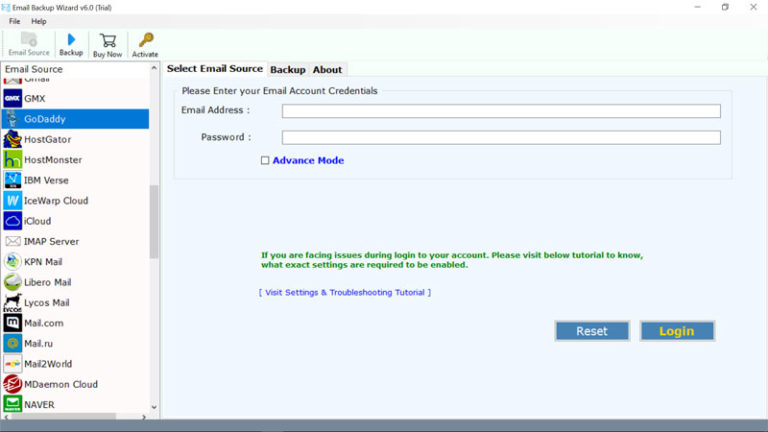This screenshot has width=768, height=432.
Task: Click the horizontal scroll right arrow
Action: (144, 417)
